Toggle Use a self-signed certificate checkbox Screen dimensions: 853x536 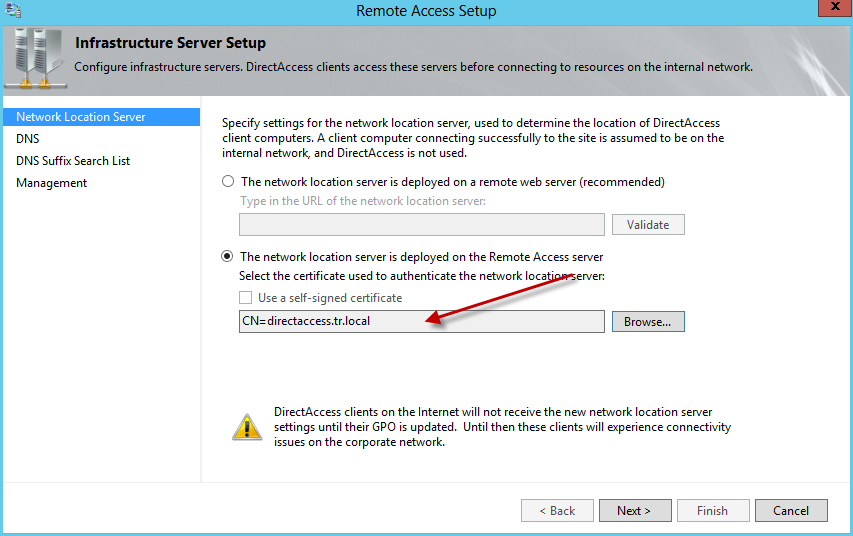[x=246, y=298]
